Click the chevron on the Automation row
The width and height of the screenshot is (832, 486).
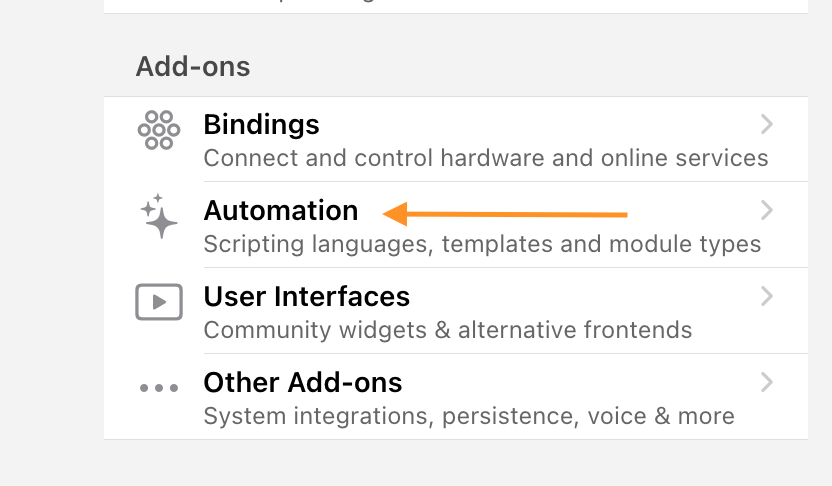(766, 210)
